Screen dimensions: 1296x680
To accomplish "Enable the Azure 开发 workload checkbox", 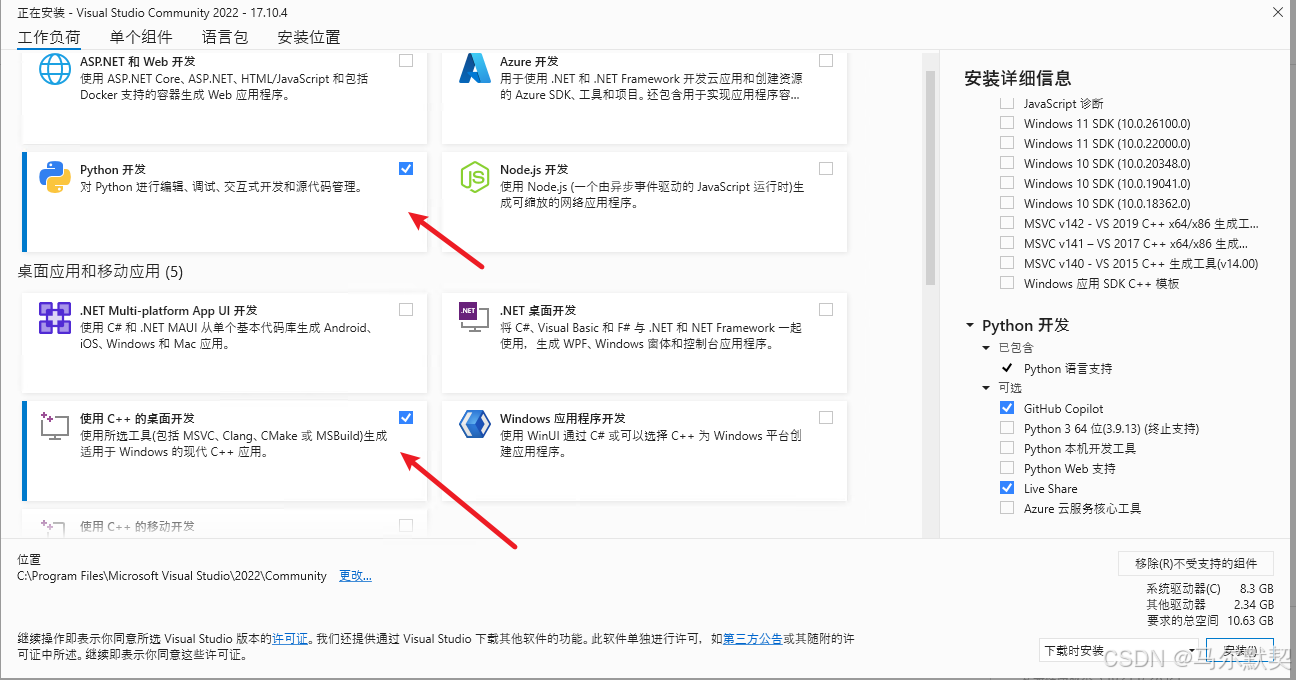I will click(x=826, y=60).
